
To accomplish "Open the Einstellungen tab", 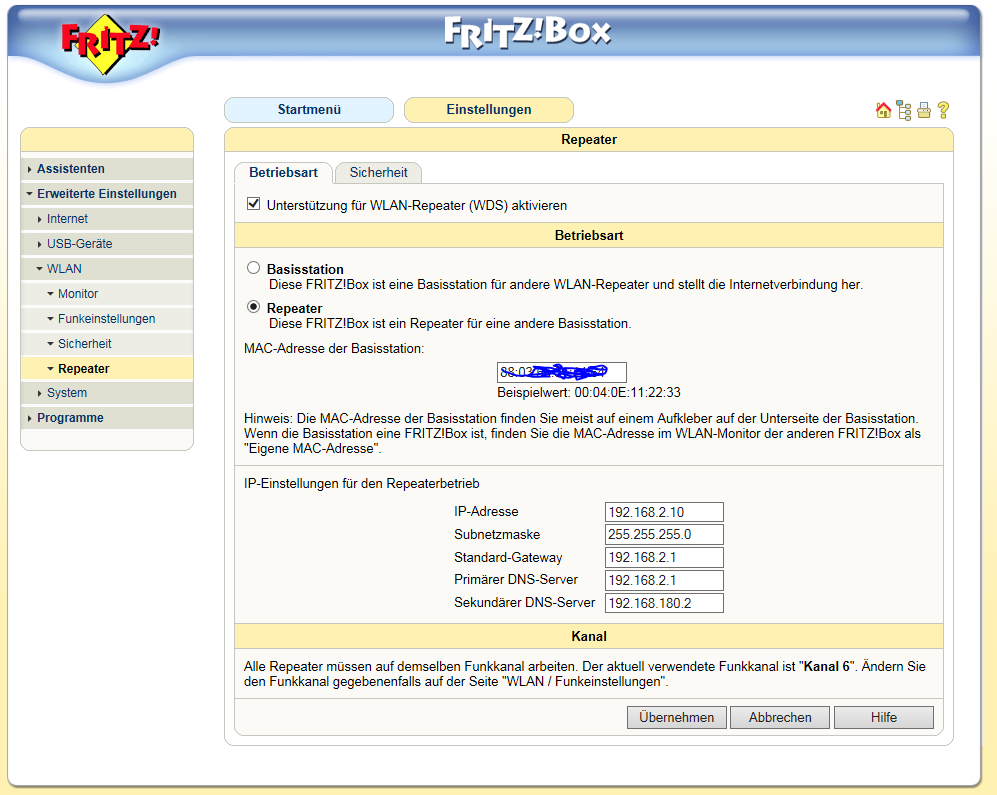I will pyautogui.click(x=489, y=109).
